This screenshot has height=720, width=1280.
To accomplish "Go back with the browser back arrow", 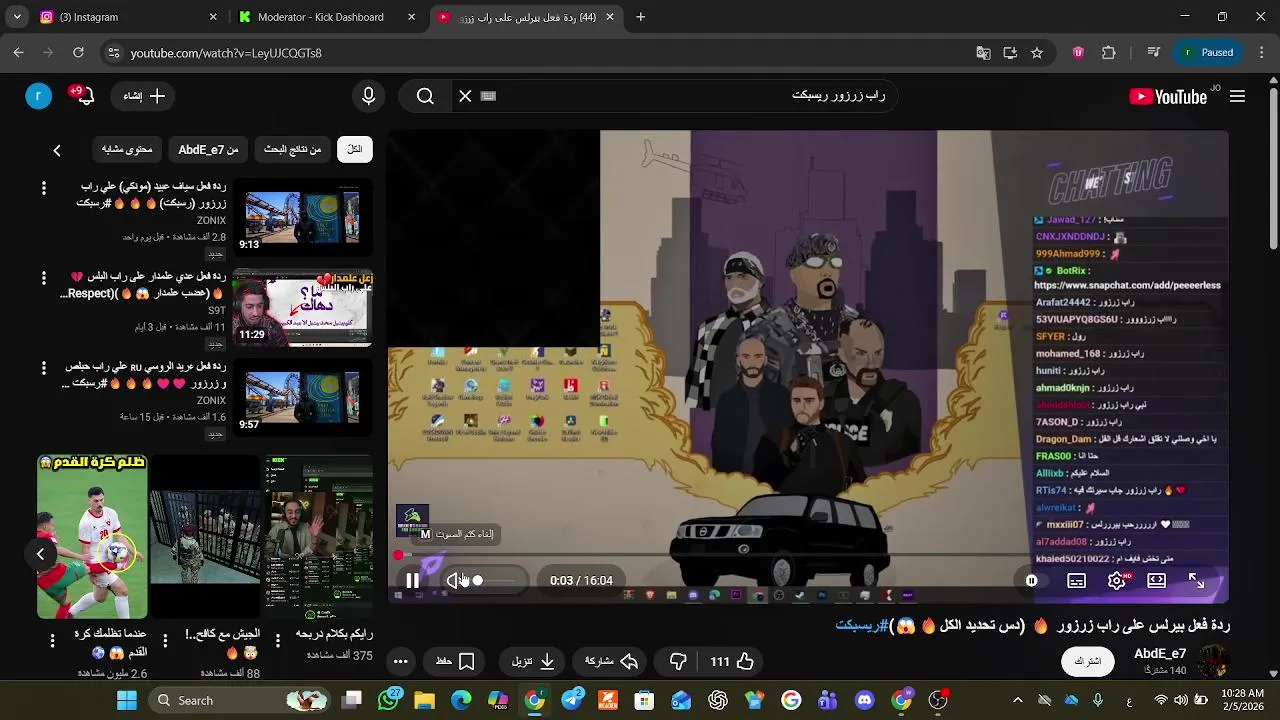I will (18, 53).
